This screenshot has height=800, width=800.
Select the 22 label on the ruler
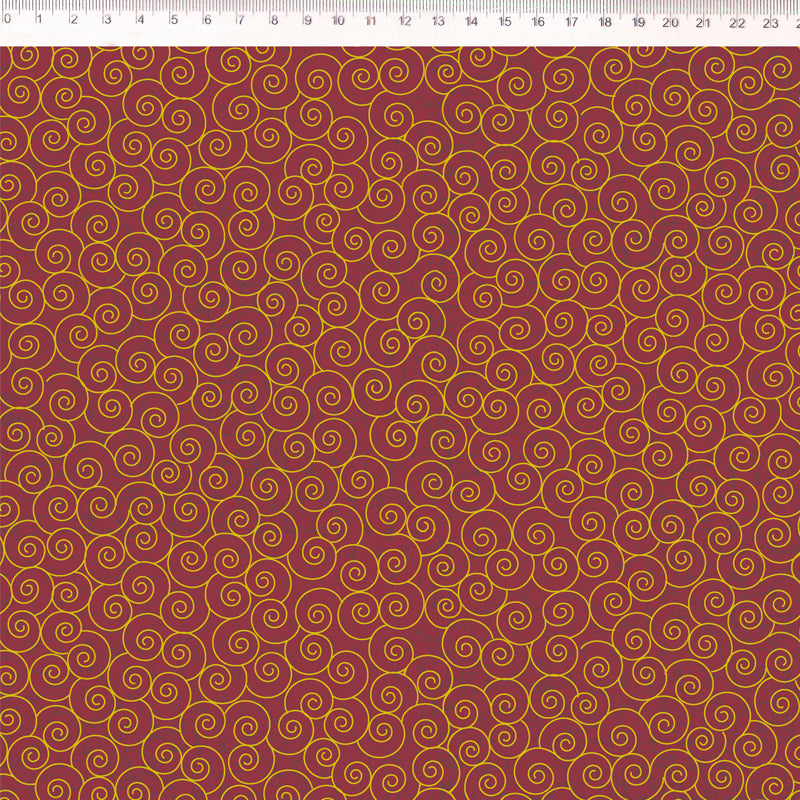click(737, 23)
